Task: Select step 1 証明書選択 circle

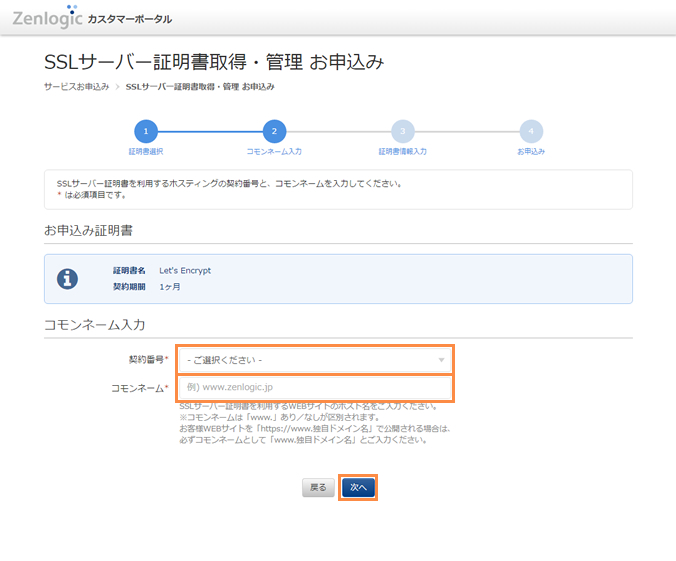Action: click(146, 131)
